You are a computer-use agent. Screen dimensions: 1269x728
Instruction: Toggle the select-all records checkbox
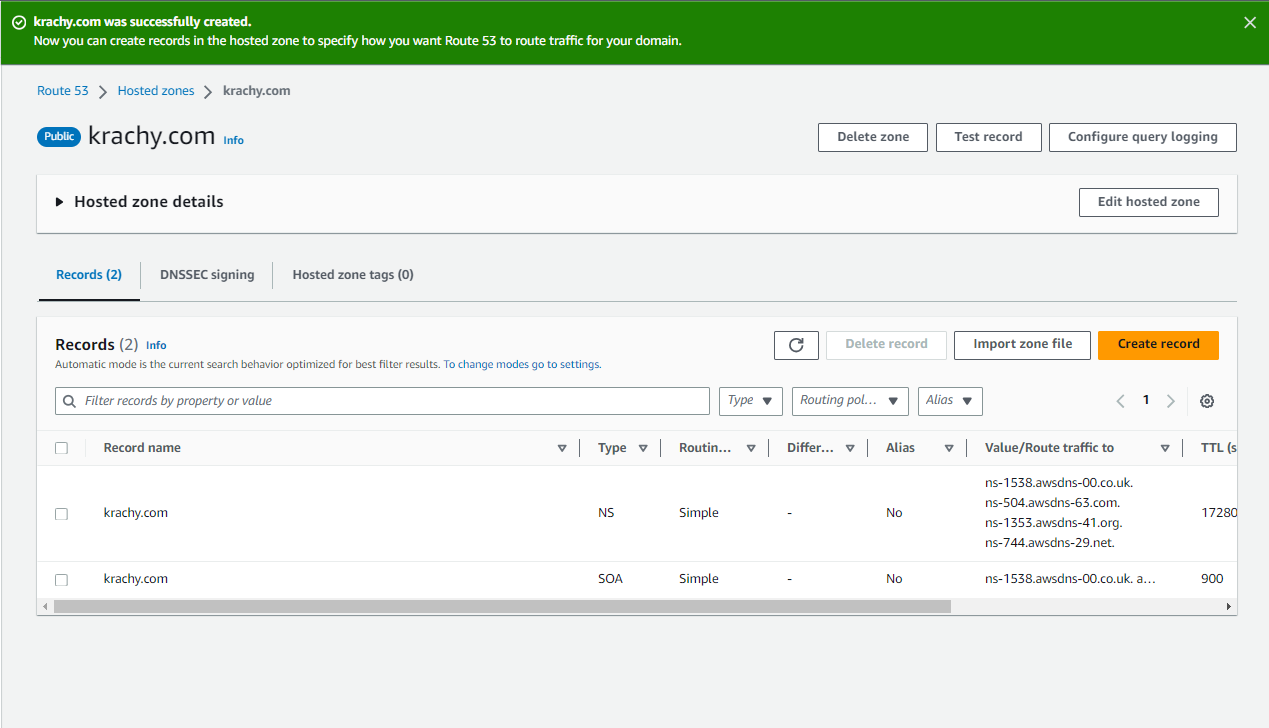coord(61,448)
